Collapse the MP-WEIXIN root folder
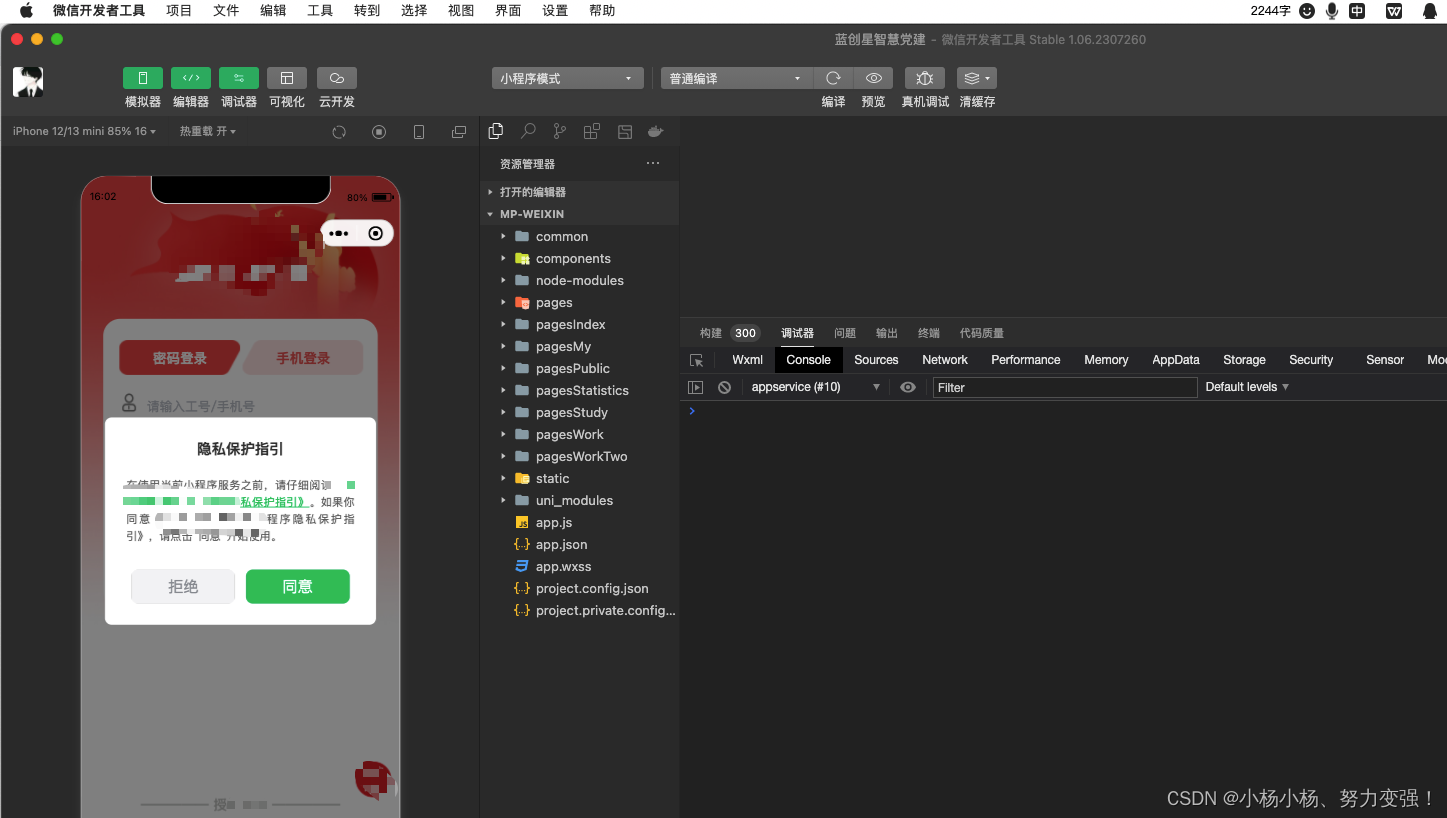 click(579, 214)
